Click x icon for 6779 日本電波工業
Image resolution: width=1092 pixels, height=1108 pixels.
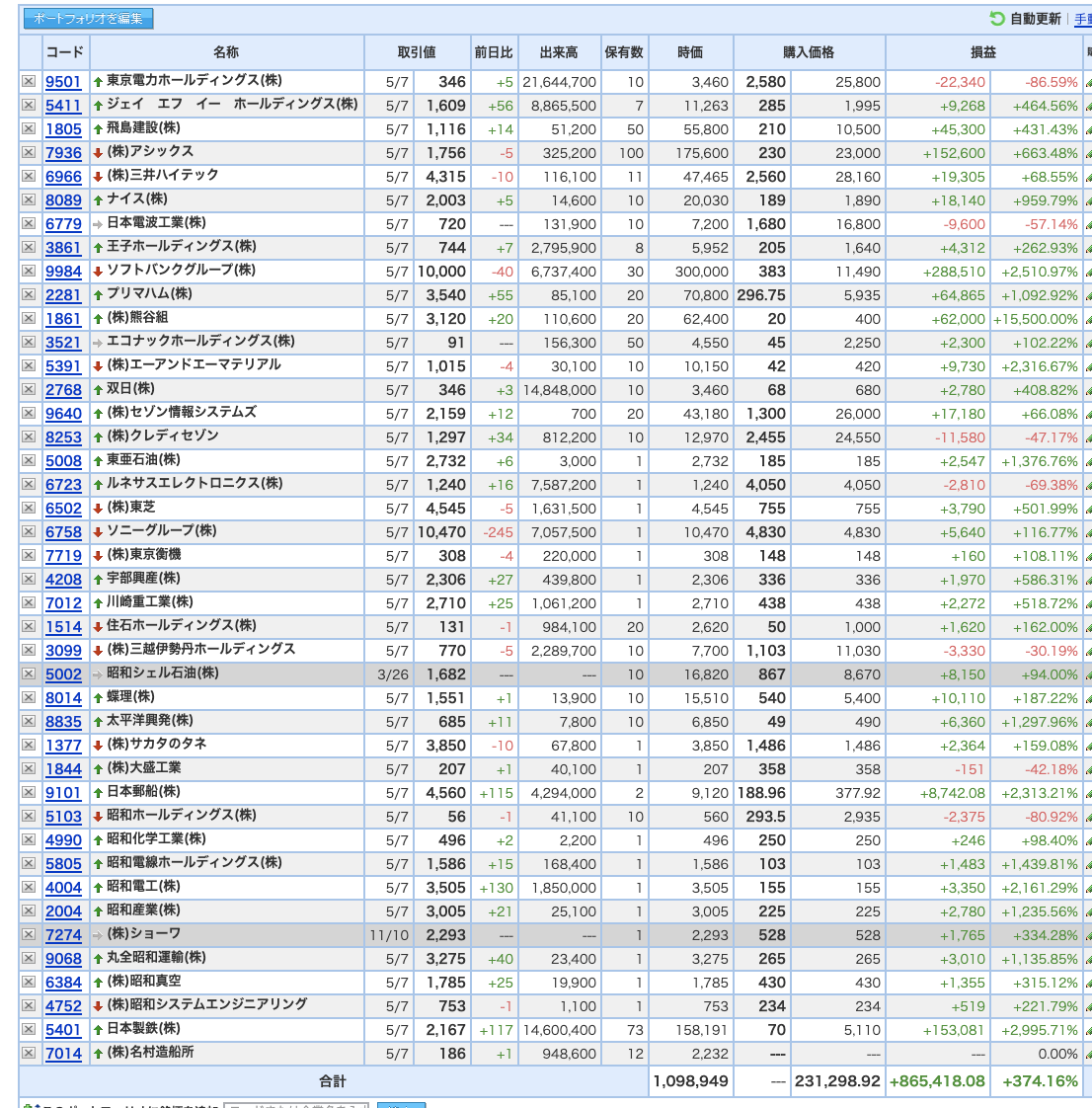29,223
